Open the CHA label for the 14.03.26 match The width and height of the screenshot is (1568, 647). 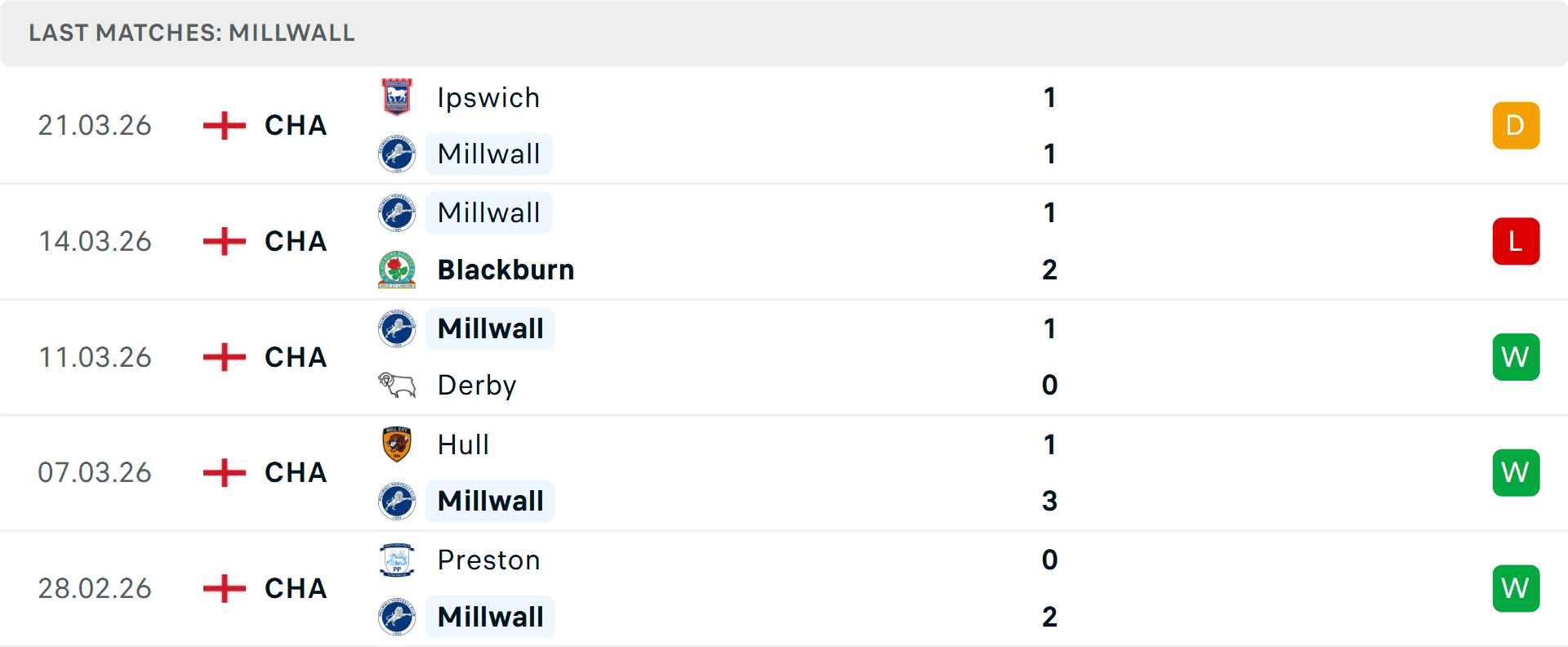[294, 241]
